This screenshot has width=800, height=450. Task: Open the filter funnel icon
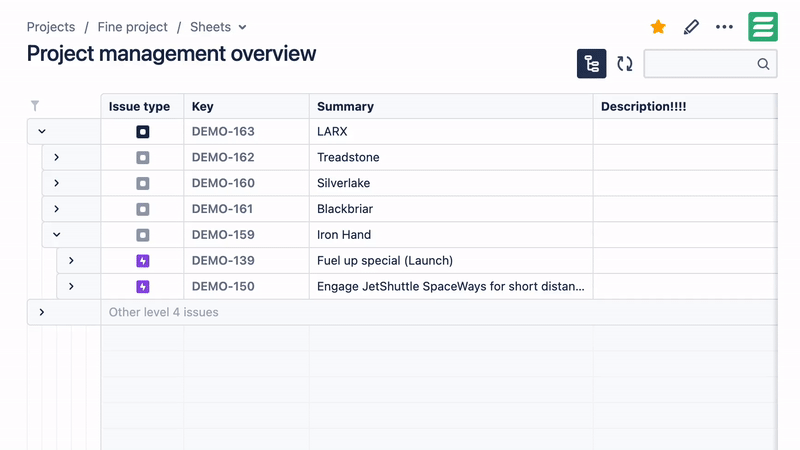coord(35,106)
